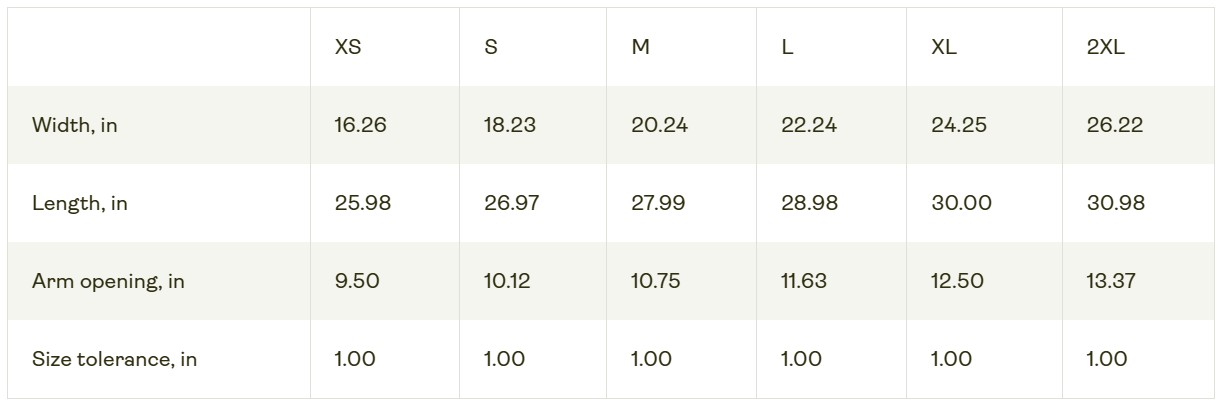Image resolution: width=1226 pixels, height=405 pixels.
Task: Click the 11.63 arm opening value
Action: tap(804, 282)
